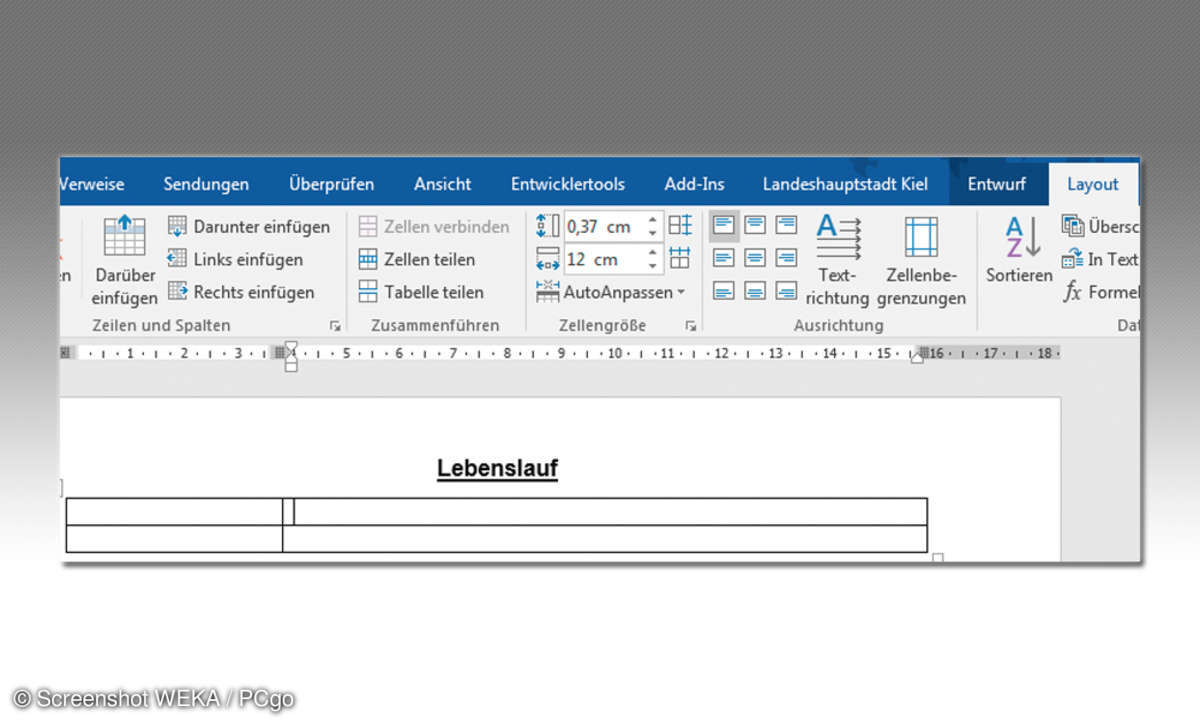Insert row below with Darunter einfügen
Screen dimensions: 1200x720
point(249,226)
